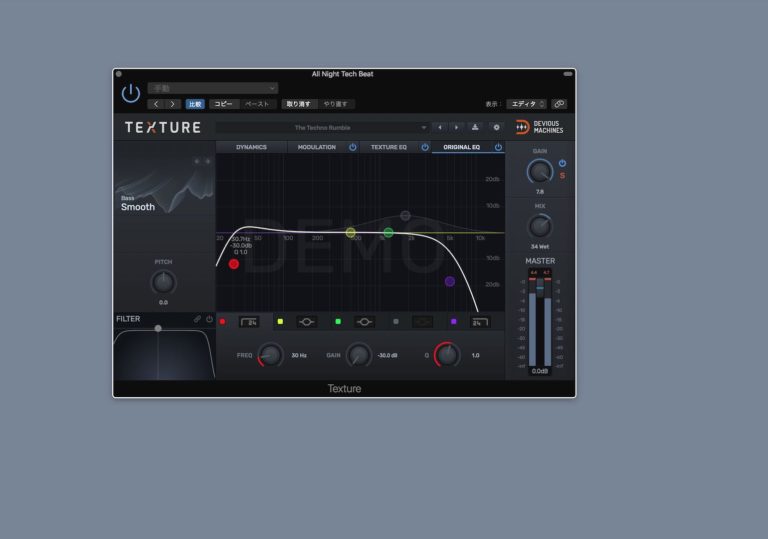Viewport: 768px width, 539px height.
Task: Click the Filter link icon
Action: coord(197,319)
